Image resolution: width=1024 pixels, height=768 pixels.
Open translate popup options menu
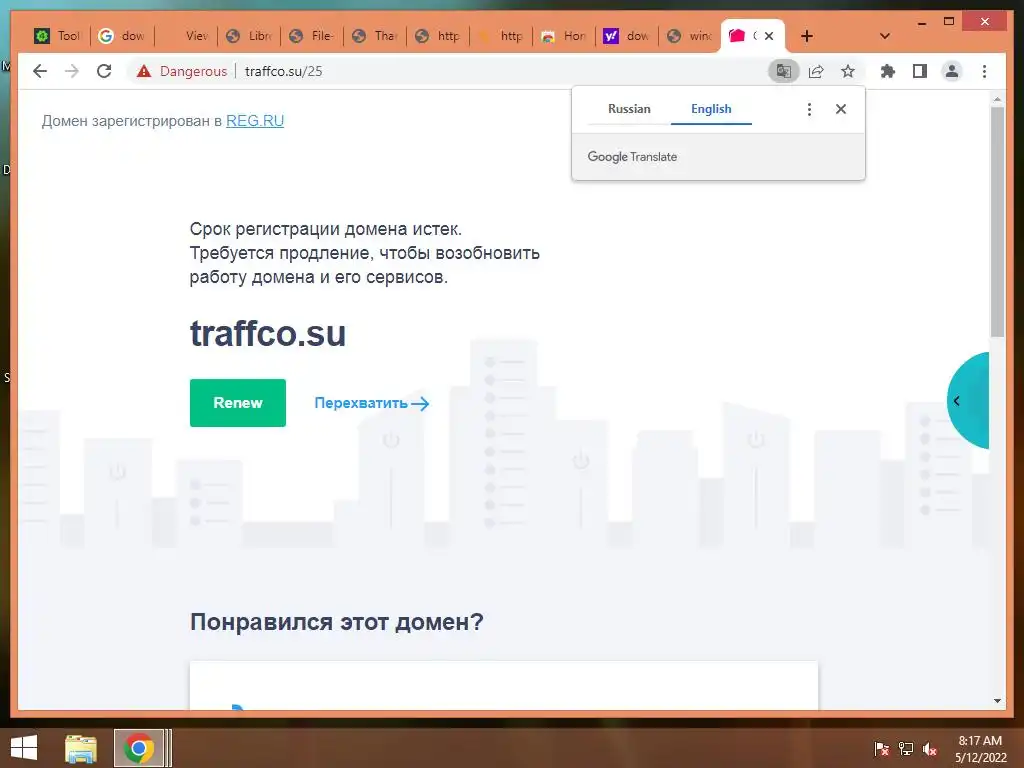tap(809, 109)
